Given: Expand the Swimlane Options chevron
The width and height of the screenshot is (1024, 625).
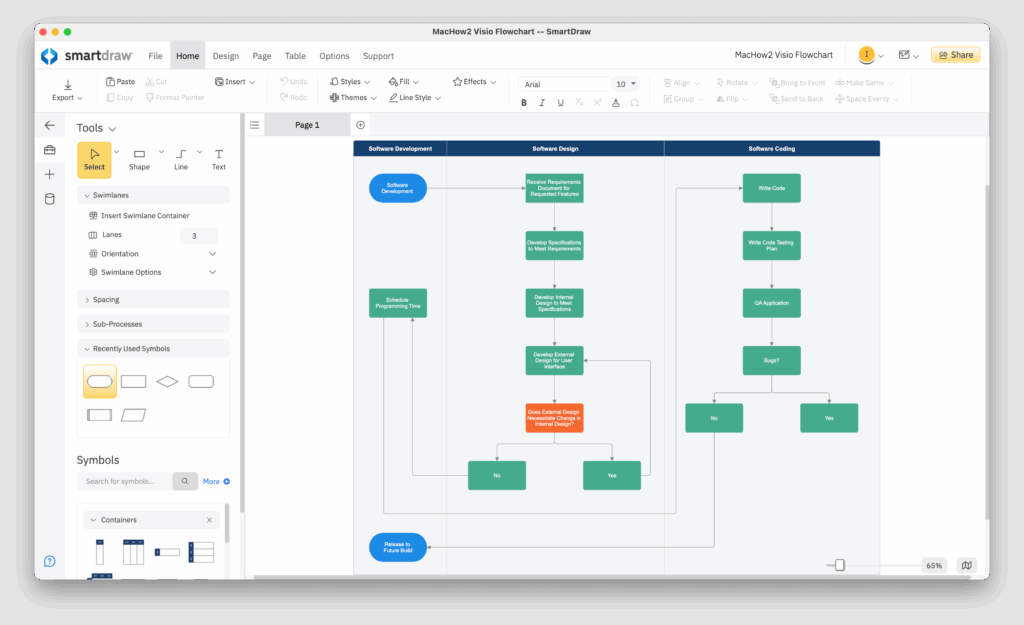Looking at the screenshot, I should (x=212, y=272).
